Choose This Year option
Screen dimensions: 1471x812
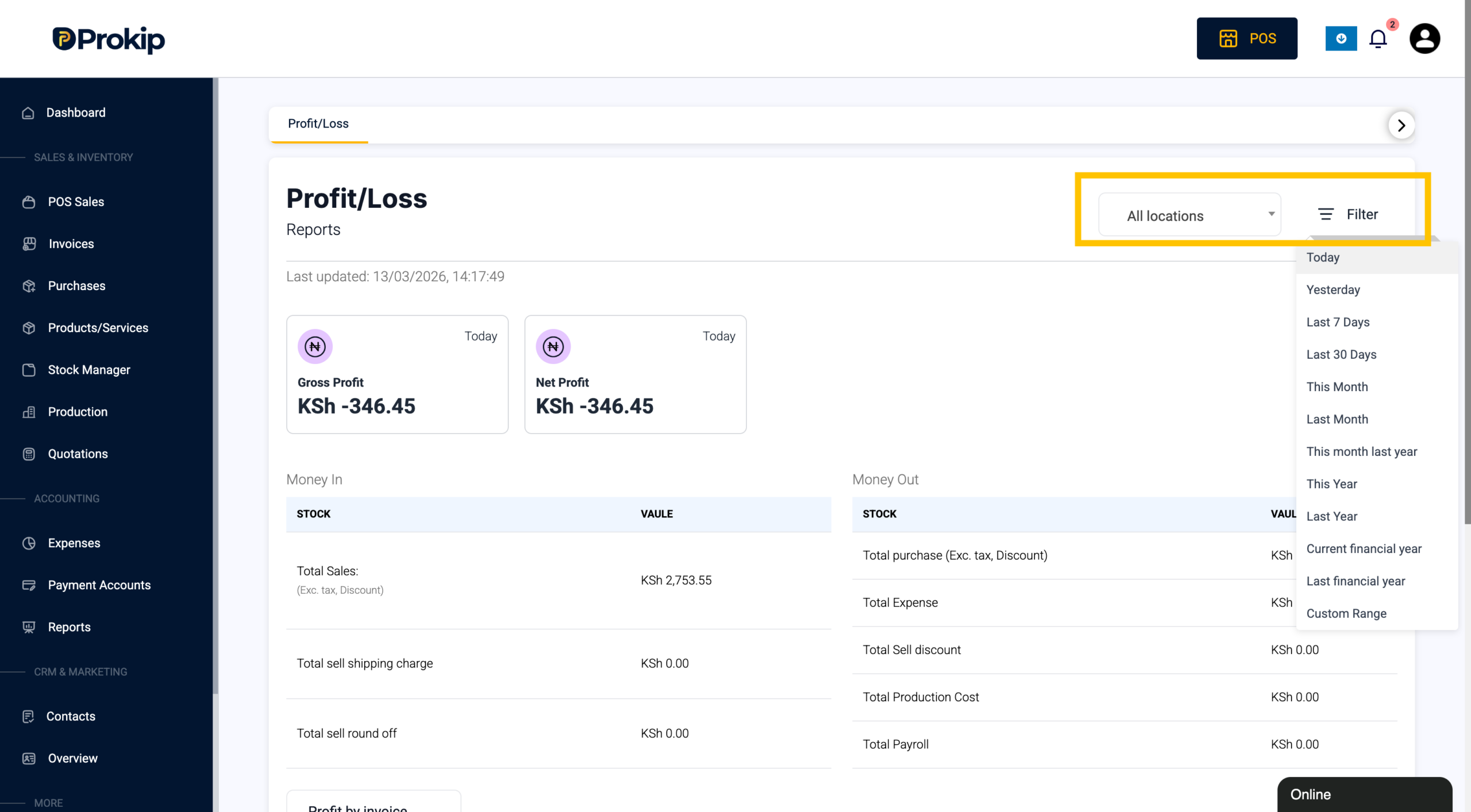[1377, 484]
